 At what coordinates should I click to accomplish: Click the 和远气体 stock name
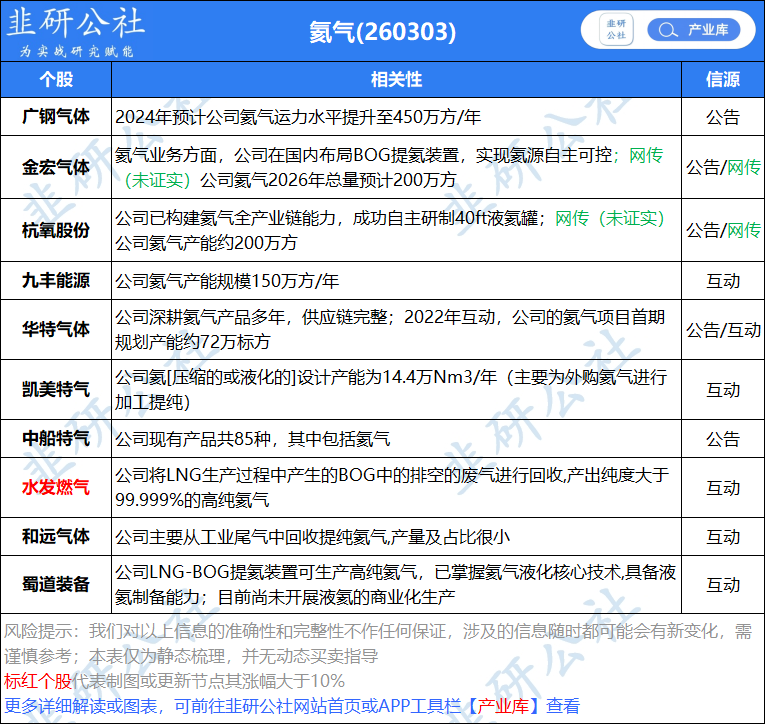pyautogui.click(x=56, y=536)
